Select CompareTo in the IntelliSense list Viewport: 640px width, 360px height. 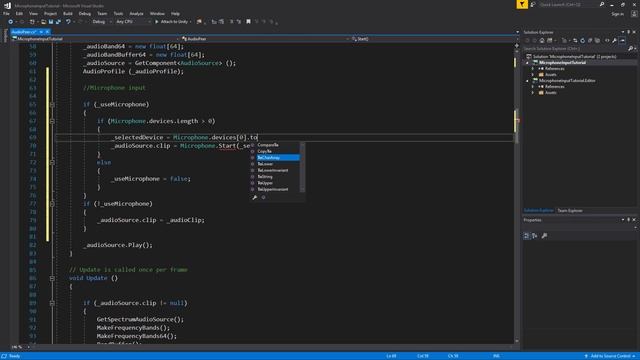click(x=275, y=145)
